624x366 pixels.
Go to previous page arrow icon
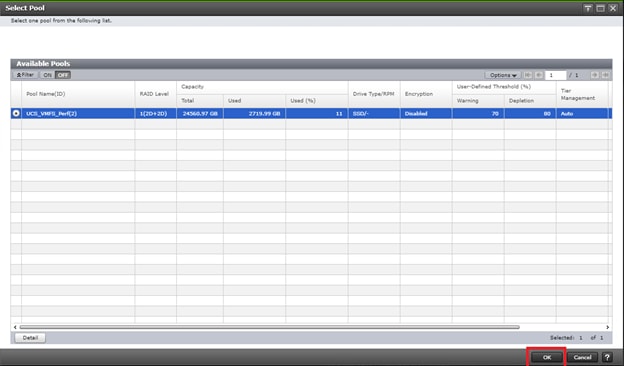tap(539, 75)
